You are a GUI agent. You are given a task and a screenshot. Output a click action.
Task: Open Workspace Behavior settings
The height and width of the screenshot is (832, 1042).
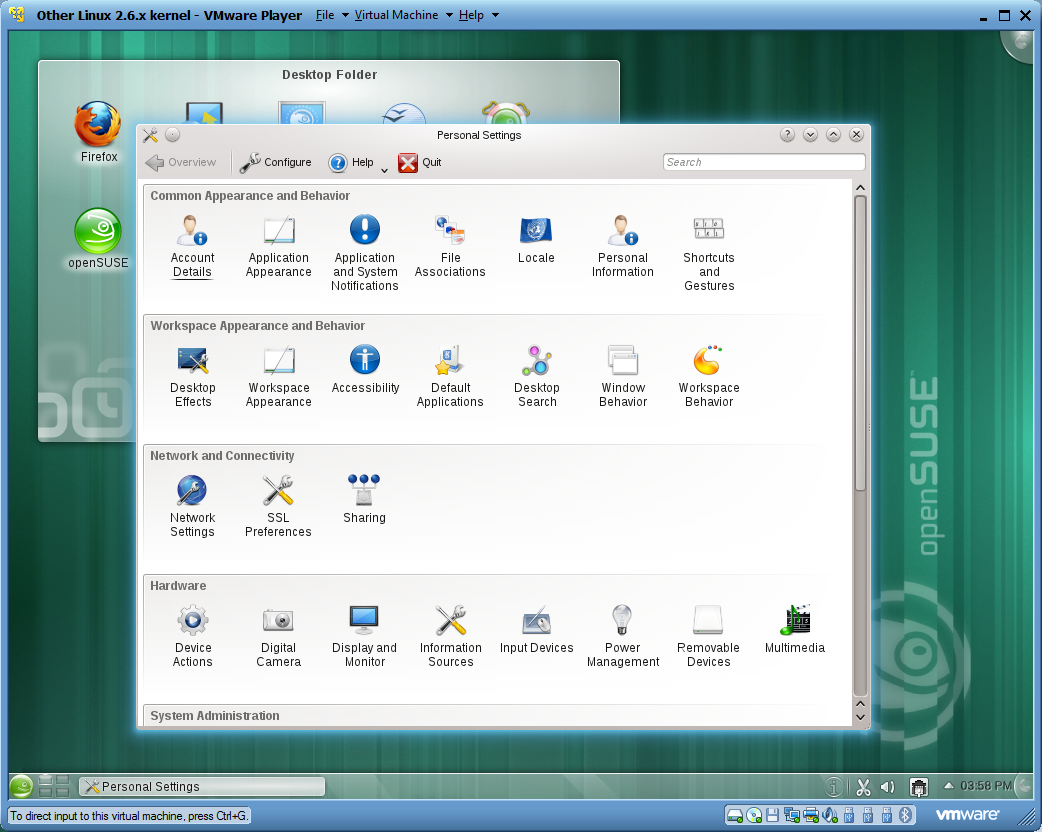pyautogui.click(x=709, y=376)
